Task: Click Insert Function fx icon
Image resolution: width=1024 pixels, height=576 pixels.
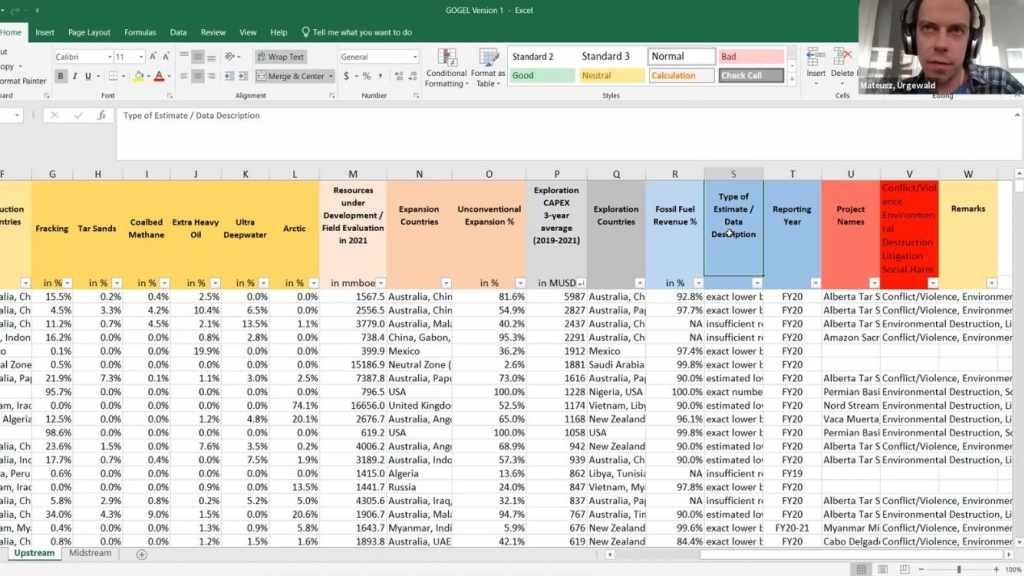Action: tap(102, 116)
